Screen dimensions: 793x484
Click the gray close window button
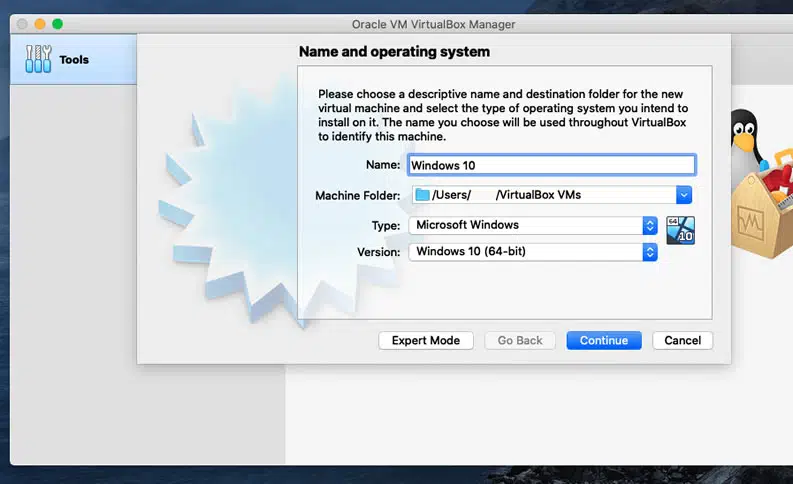click(22, 24)
